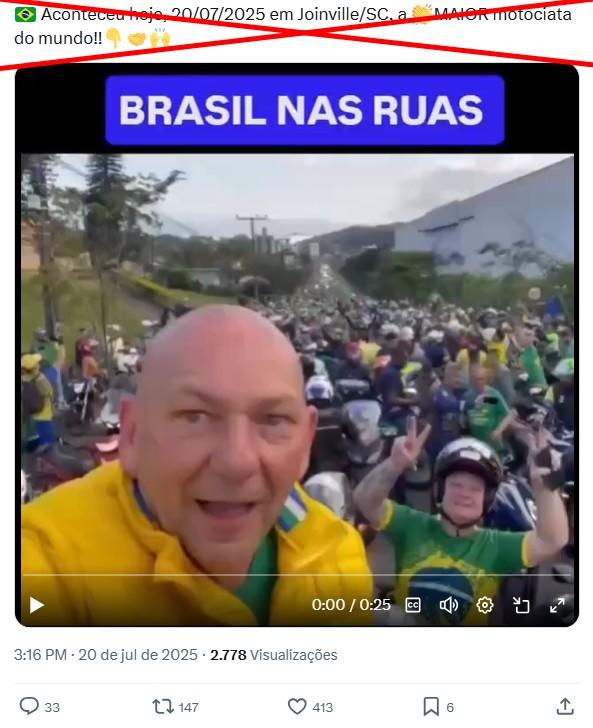Repost this tweet with retweet icon
The height and width of the screenshot is (728, 593).
tap(163, 707)
